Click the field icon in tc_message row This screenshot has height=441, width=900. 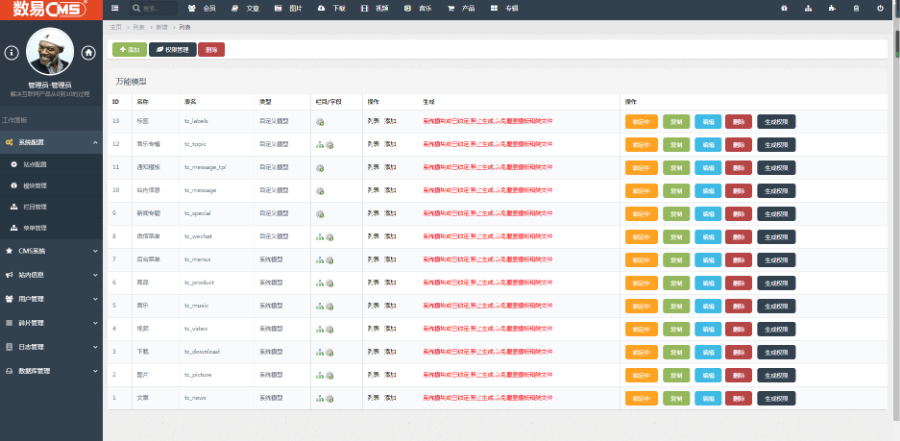(320, 191)
